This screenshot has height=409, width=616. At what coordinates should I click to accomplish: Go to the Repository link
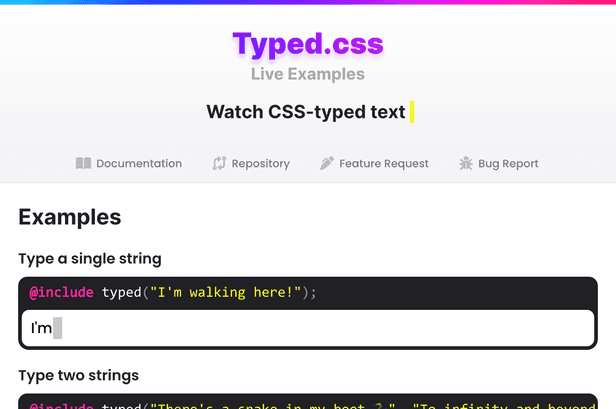tap(260, 163)
